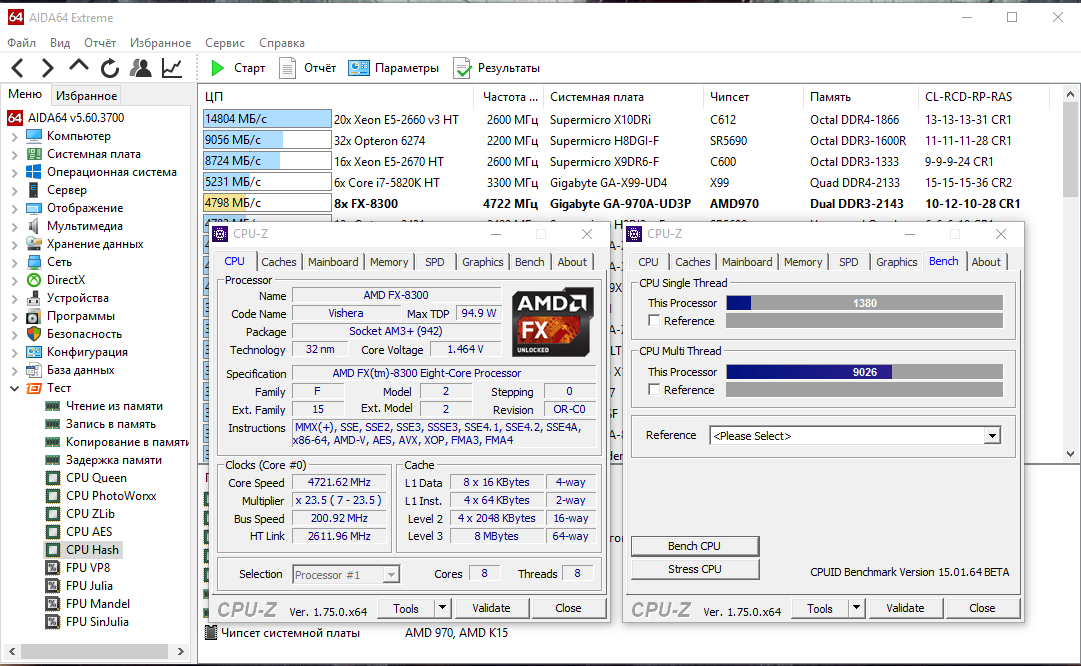Click the multi thread 9026 score bar

(865, 372)
